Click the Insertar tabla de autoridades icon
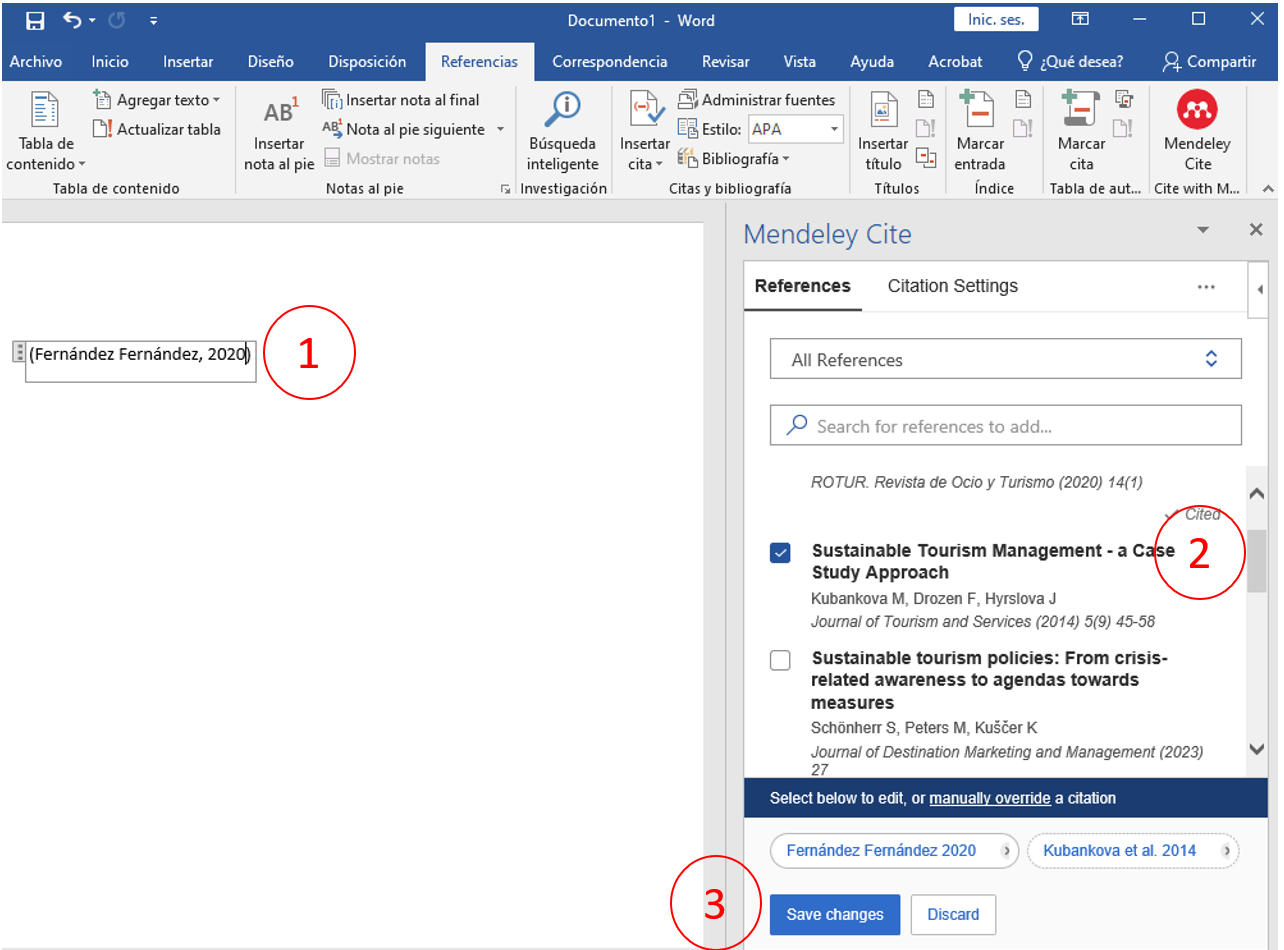The height and width of the screenshot is (950, 1284). pos(1123,99)
